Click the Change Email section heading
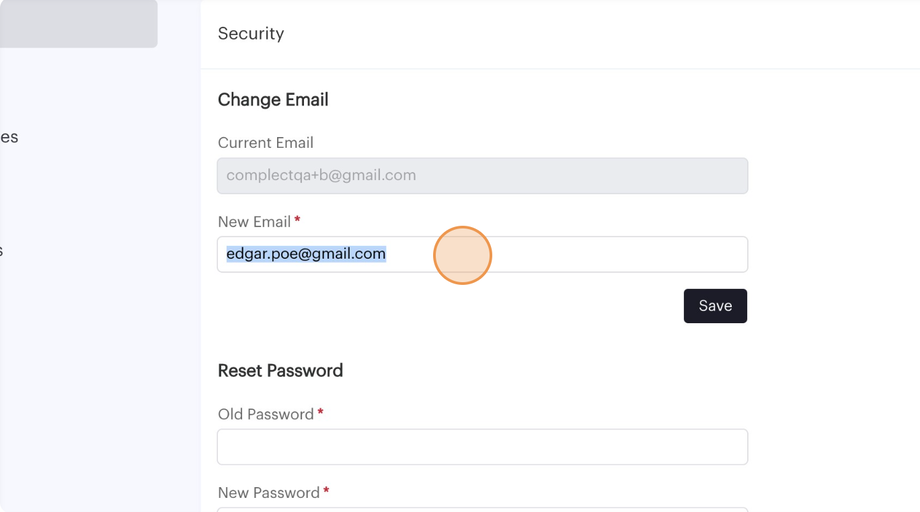Image resolution: width=920 pixels, height=512 pixels. [x=273, y=100]
